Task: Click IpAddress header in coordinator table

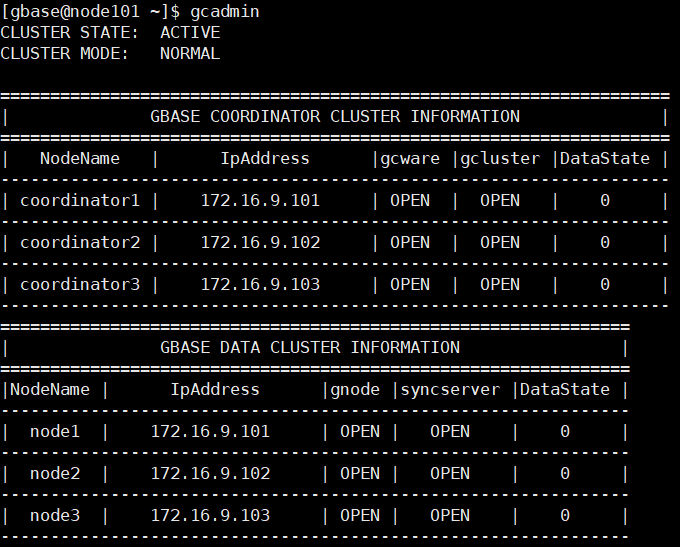Action: click(x=265, y=159)
